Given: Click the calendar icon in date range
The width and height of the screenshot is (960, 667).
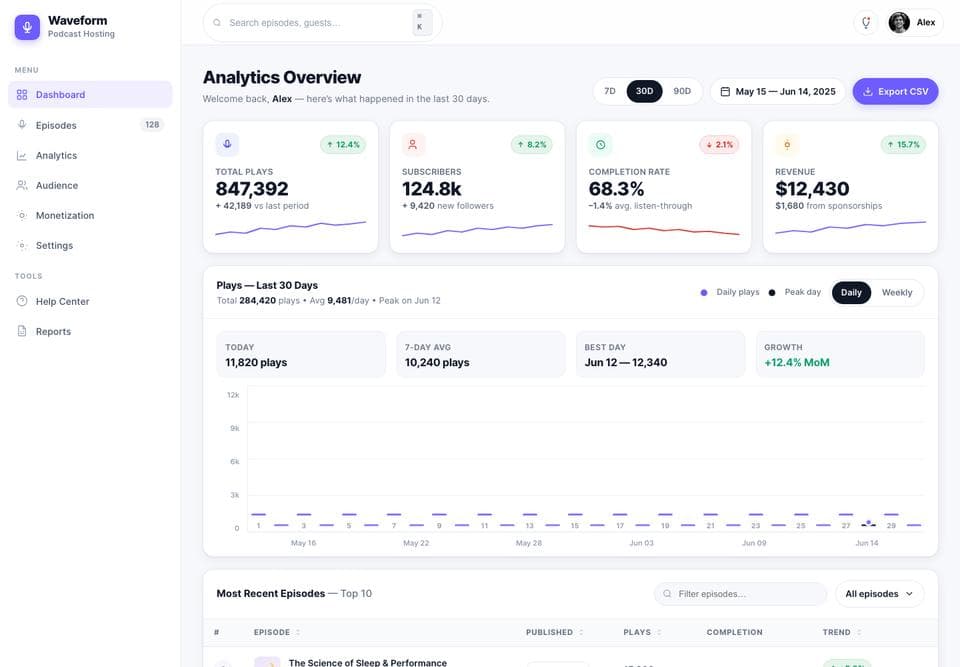Looking at the screenshot, I should [725, 91].
